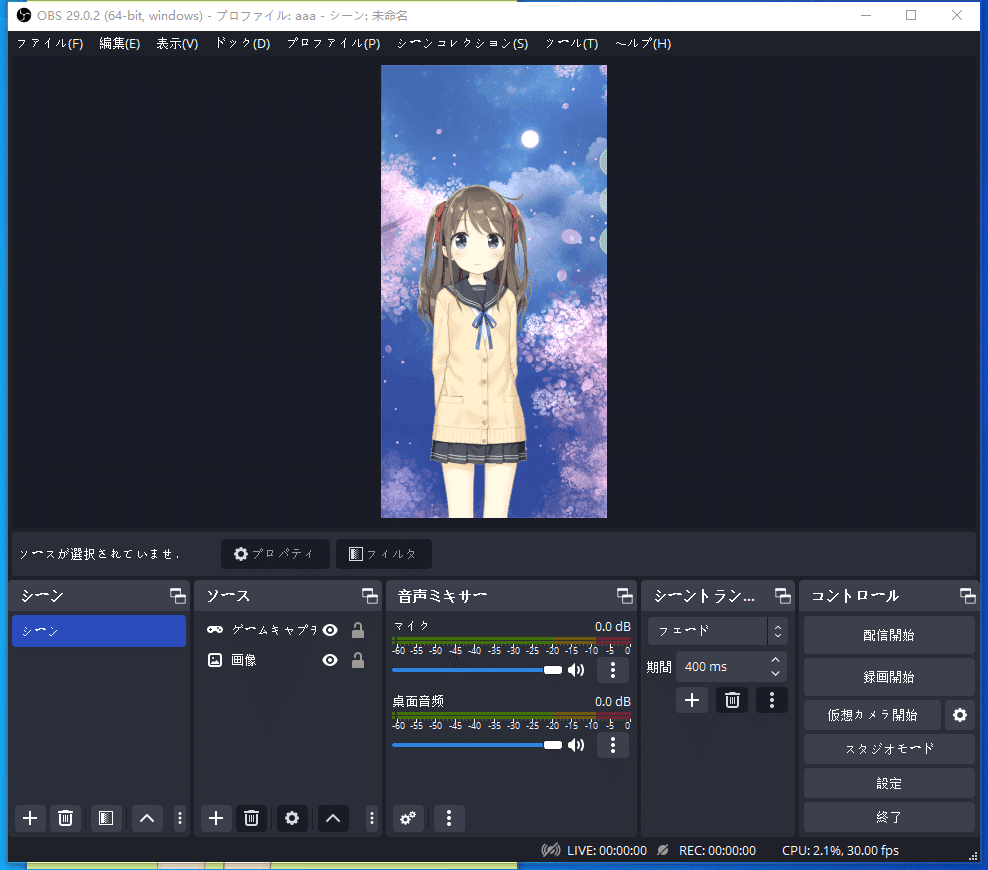Open more options in Scenes dock toolbar
Image resolution: width=988 pixels, height=870 pixels.
180,818
